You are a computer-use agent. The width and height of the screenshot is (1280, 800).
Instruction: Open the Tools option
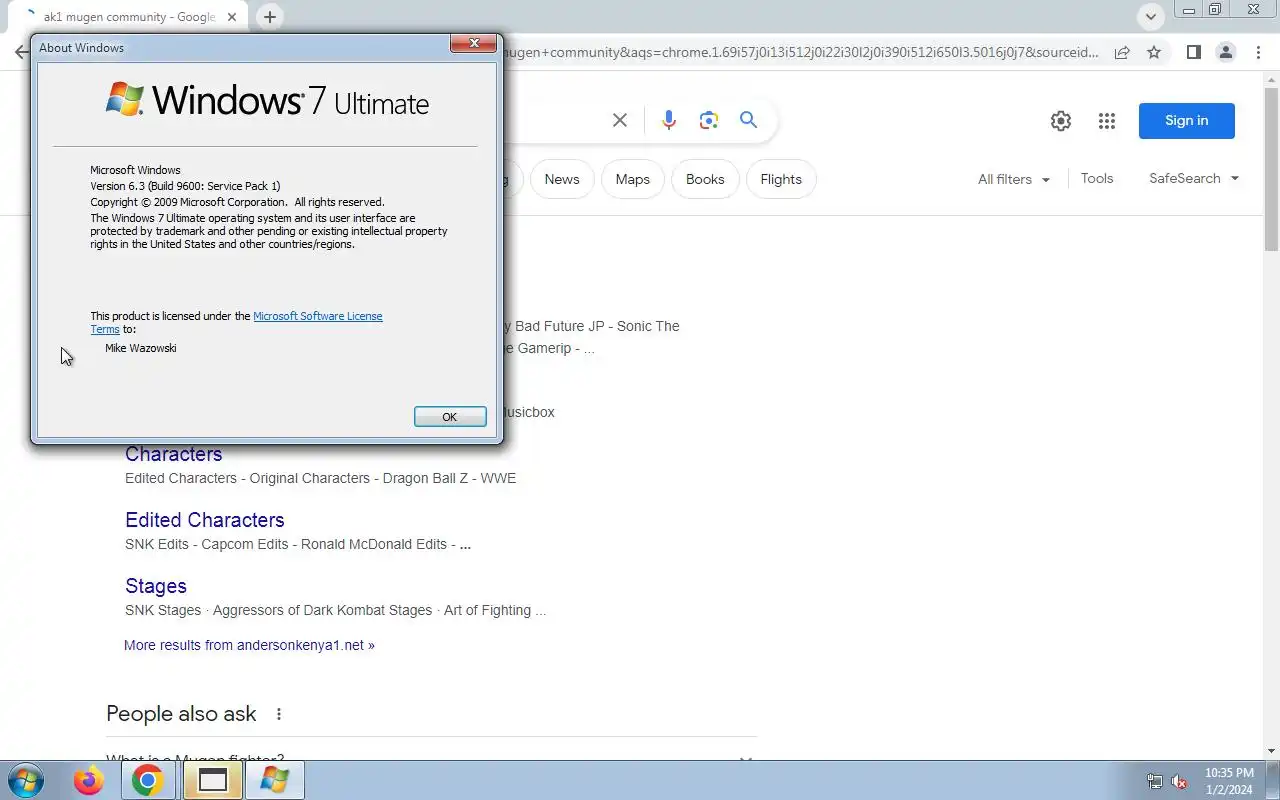[x=1097, y=178]
